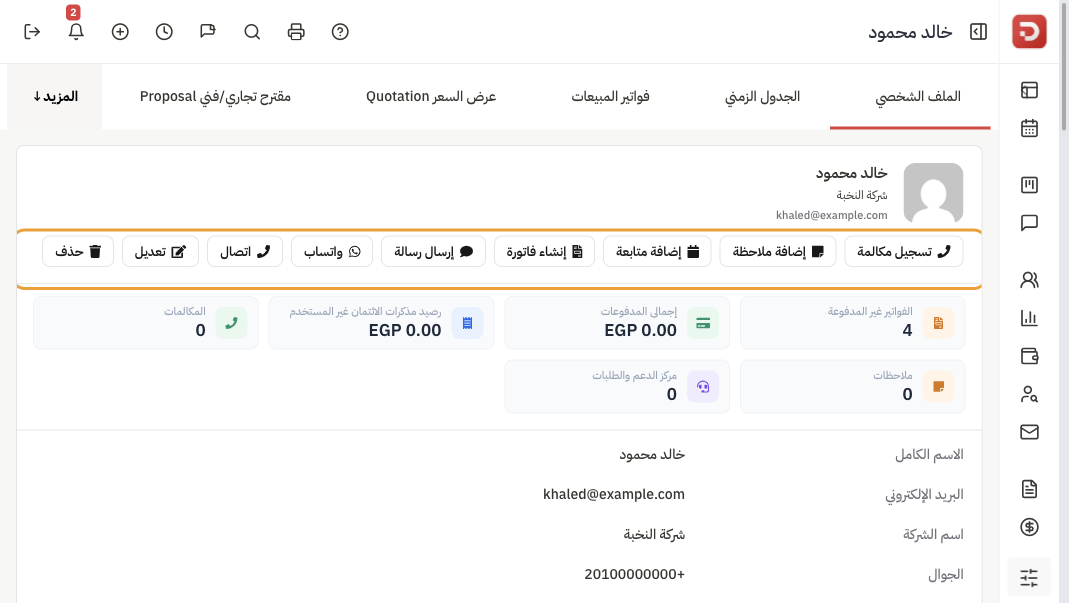1069x603 pixels.
Task: Open the chat bubble sidebar icon
Action: [1029, 223]
